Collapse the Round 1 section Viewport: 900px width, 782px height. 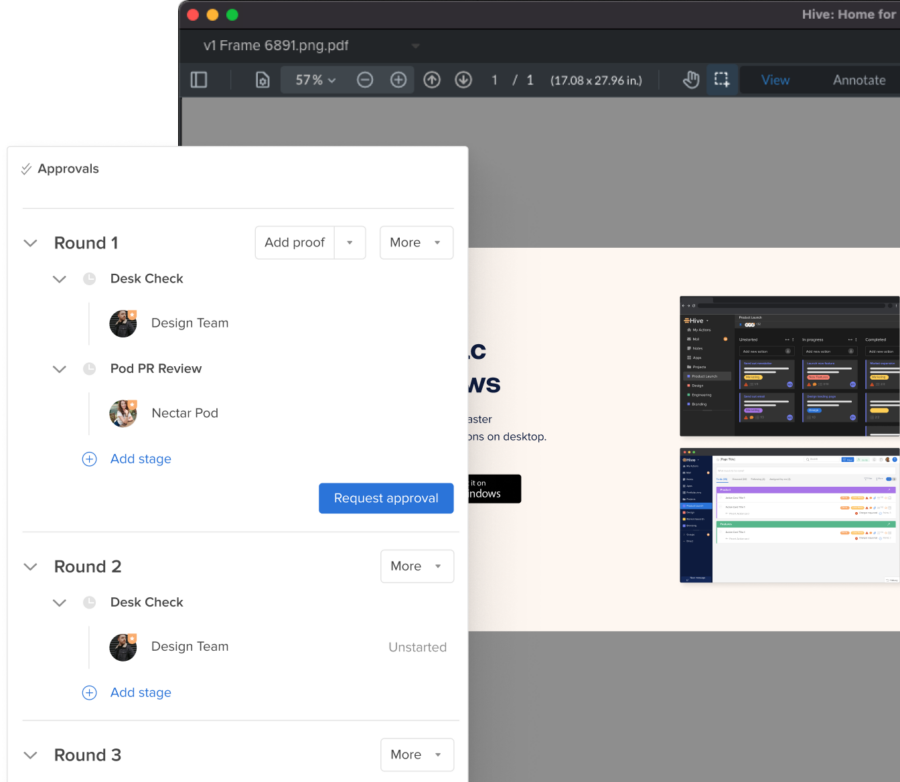click(29, 242)
